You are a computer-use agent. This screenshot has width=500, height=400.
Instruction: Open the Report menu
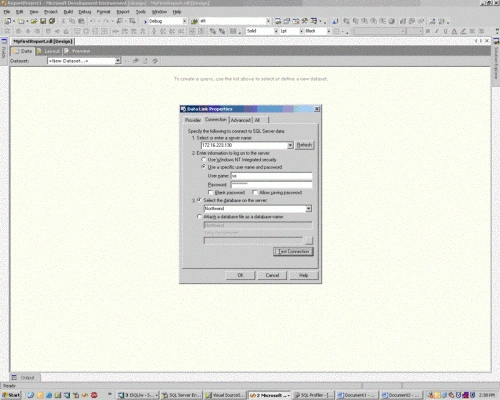coord(123,12)
